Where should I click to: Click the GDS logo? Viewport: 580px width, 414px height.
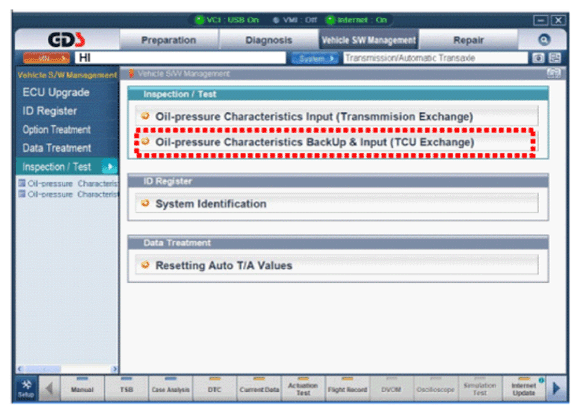(x=66, y=40)
